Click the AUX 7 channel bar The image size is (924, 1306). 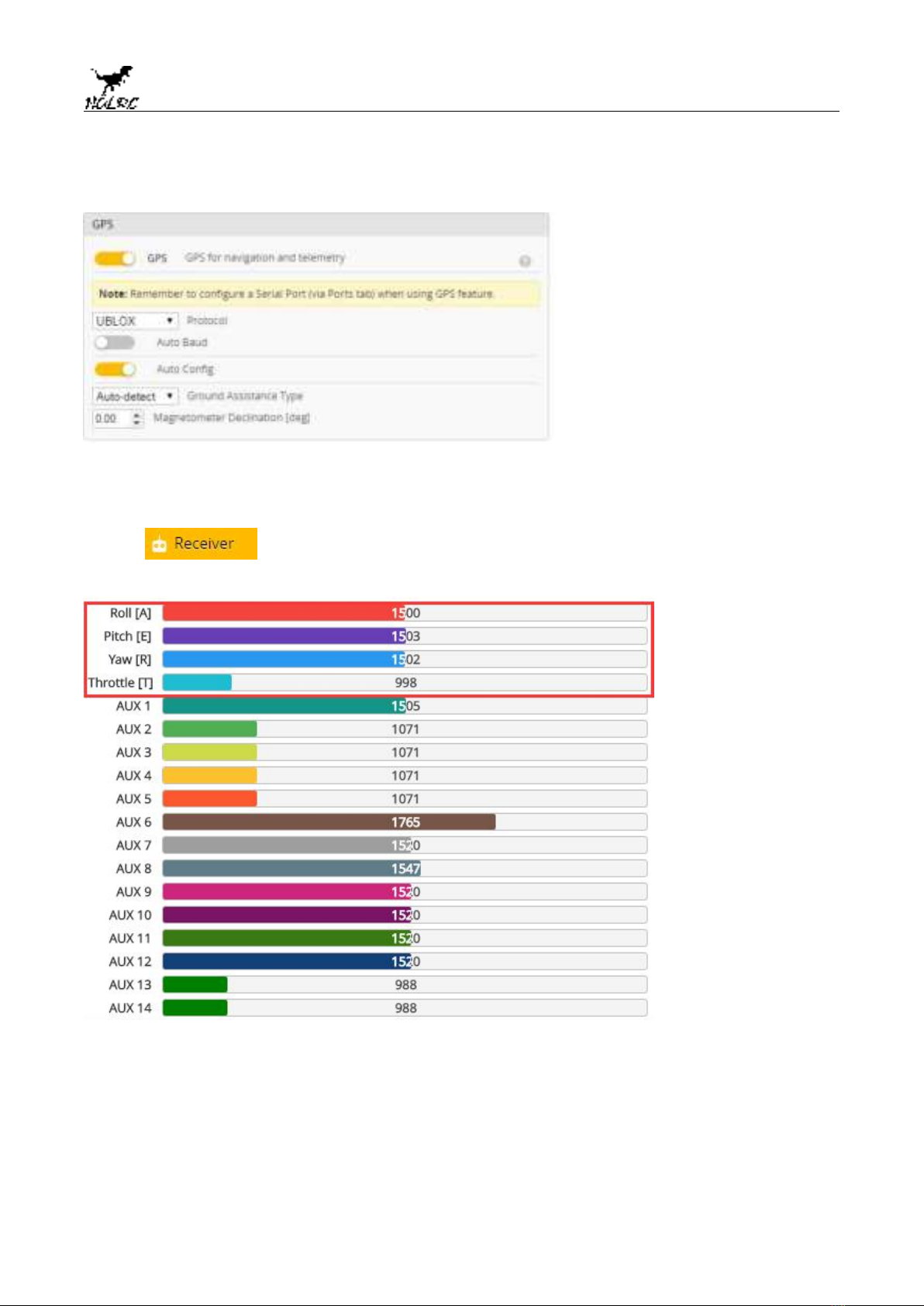coord(405,846)
